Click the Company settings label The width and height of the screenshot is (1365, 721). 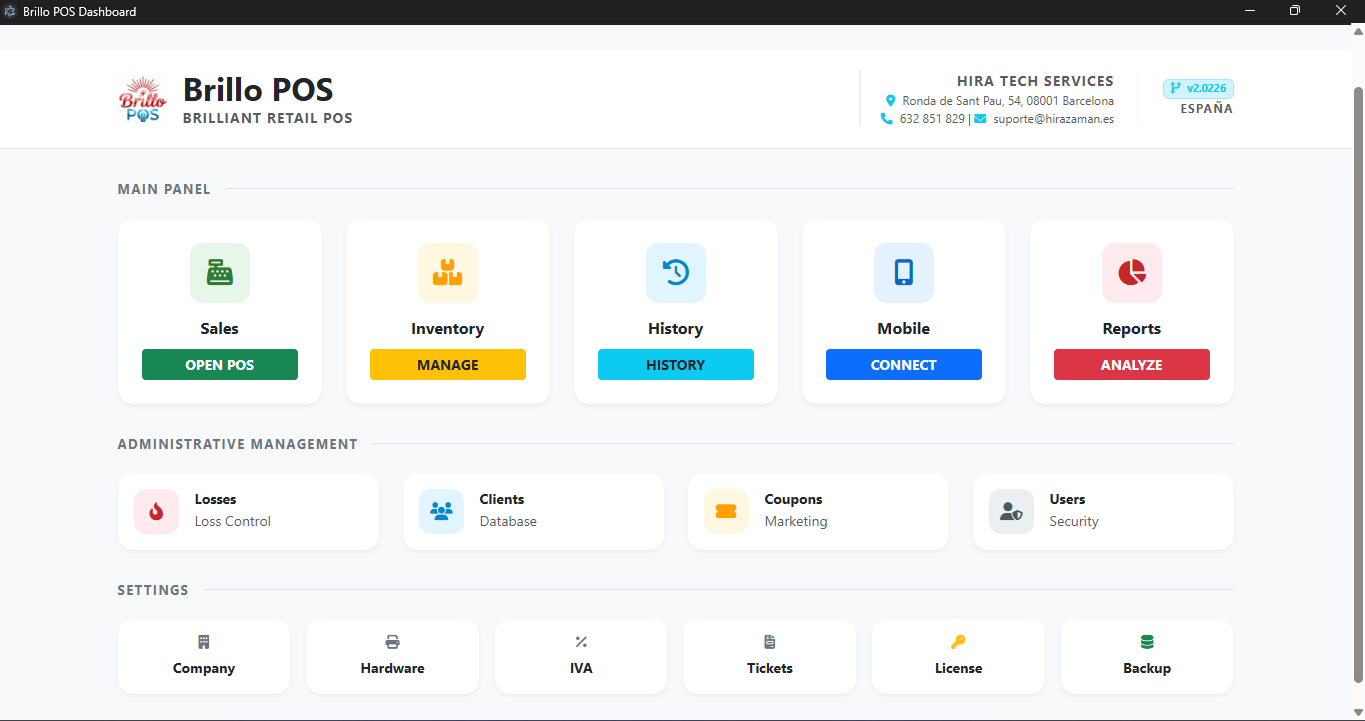click(204, 668)
